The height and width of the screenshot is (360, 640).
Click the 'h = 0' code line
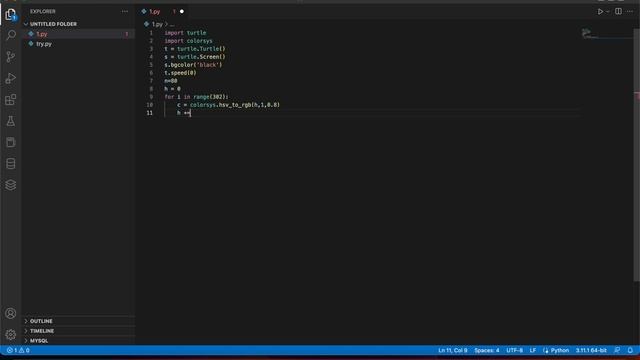(x=172, y=89)
